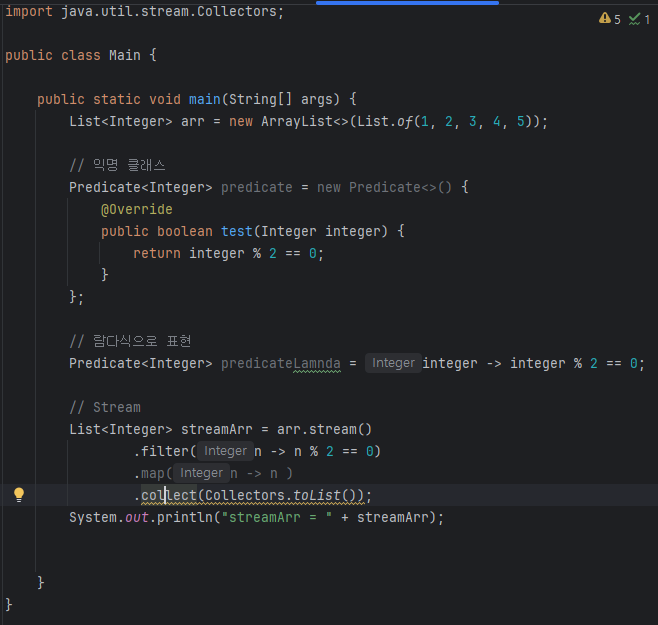Viewport: 658px width, 625px height.
Task: Click the yellow lightbulb quick-fix icon
Action: coord(19,495)
